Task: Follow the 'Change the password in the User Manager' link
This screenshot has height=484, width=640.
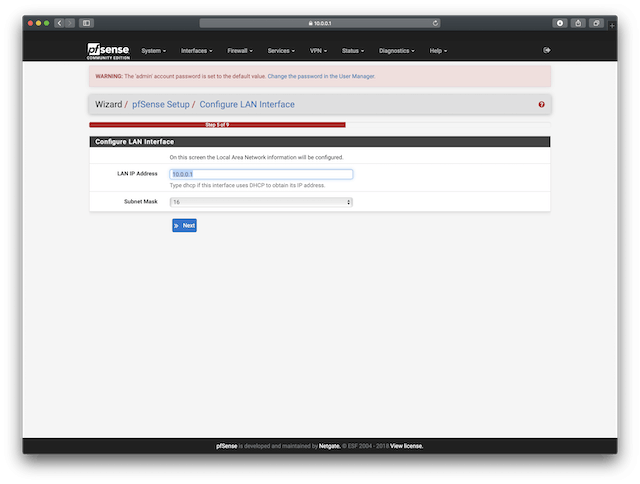Action: (x=321, y=76)
